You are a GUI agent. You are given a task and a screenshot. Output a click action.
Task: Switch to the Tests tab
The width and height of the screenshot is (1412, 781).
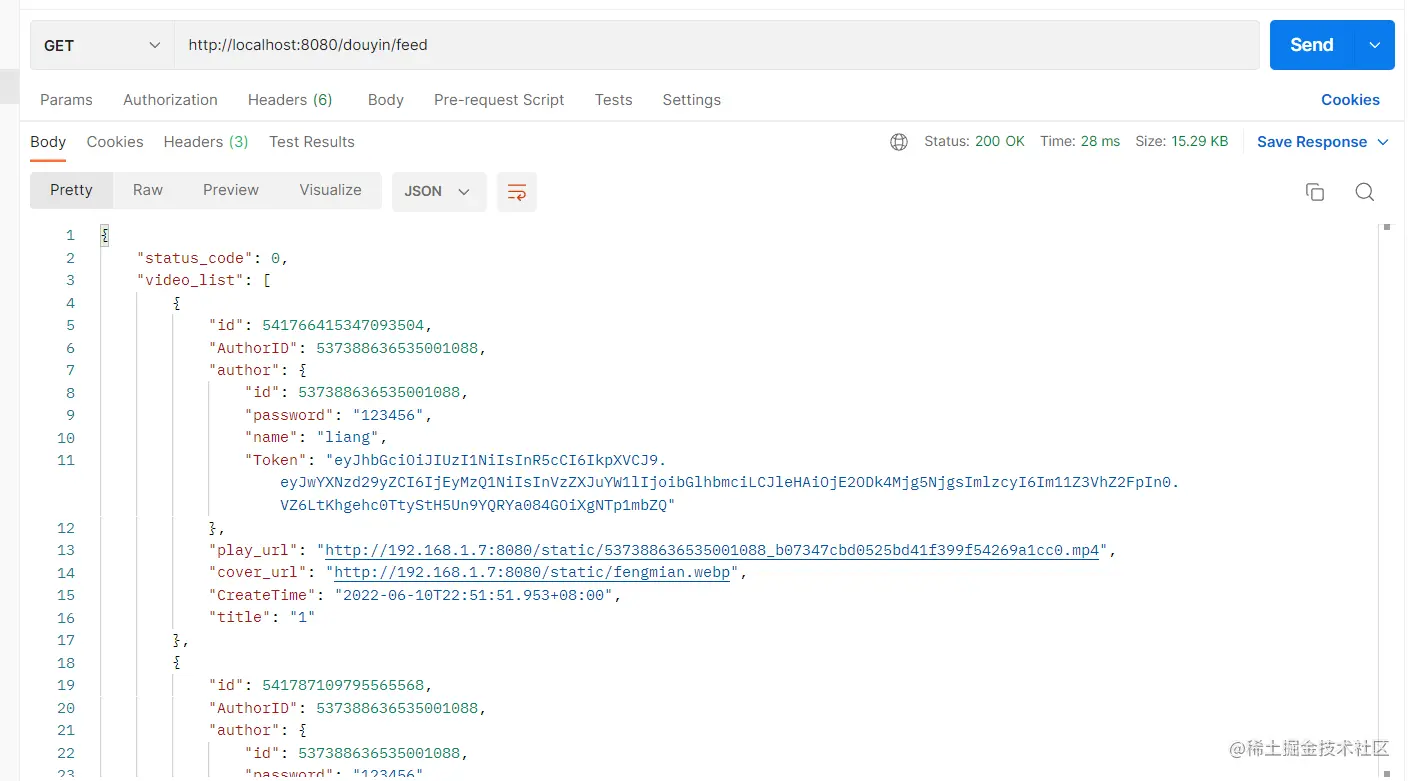tap(613, 100)
